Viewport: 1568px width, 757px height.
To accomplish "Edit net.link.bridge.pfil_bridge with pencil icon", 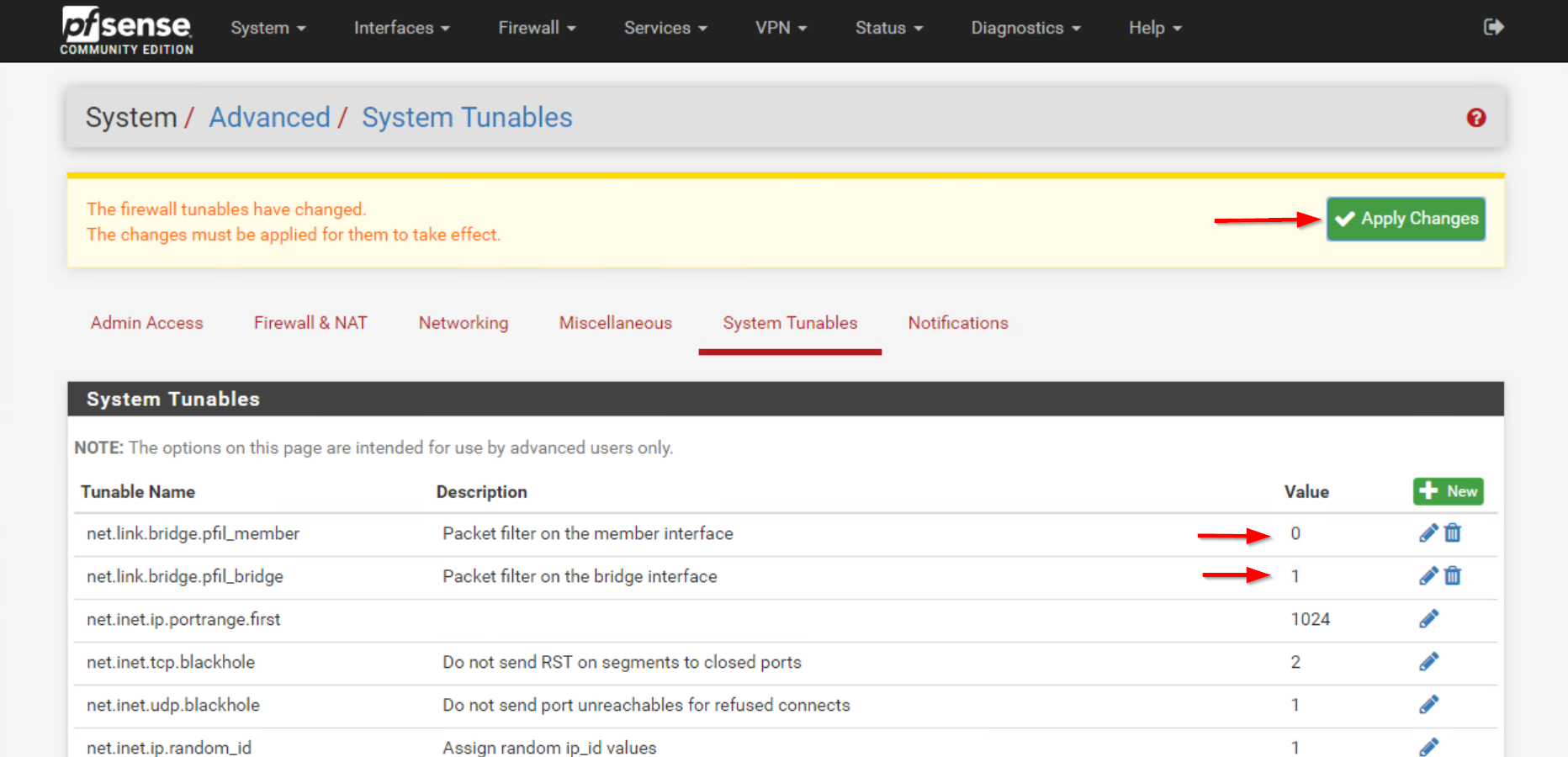I will (1428, 576).
